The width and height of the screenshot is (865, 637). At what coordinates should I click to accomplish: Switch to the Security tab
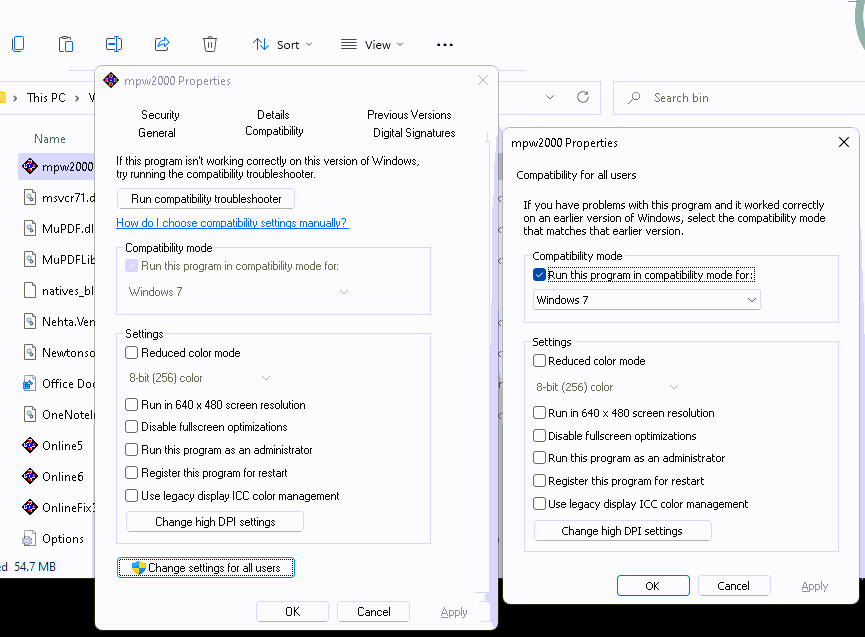(x=160, y=115)
